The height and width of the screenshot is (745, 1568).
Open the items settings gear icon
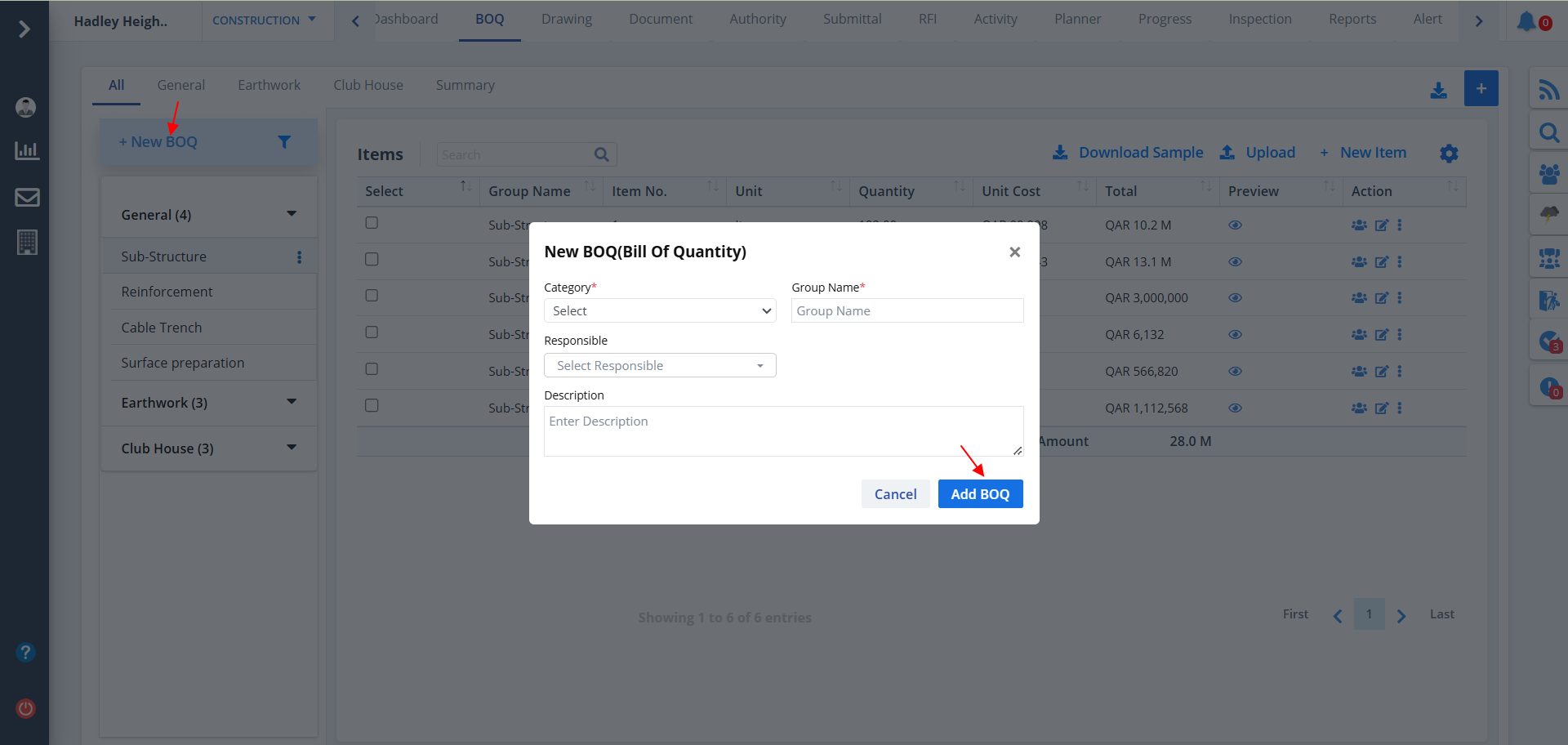click(1449, 154)
